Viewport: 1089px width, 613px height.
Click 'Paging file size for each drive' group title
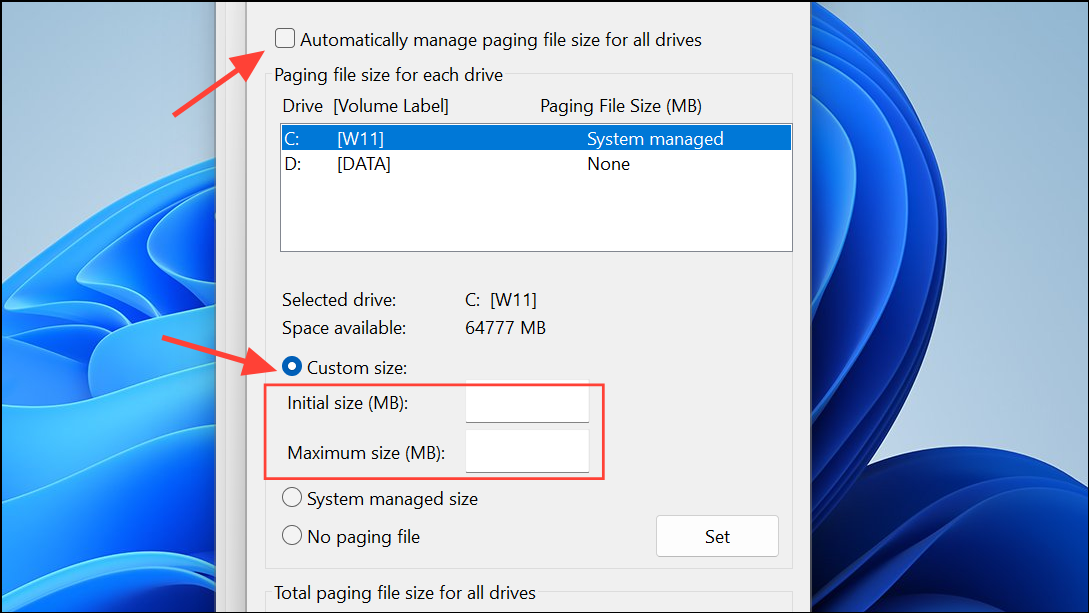[x=388, y=75]
